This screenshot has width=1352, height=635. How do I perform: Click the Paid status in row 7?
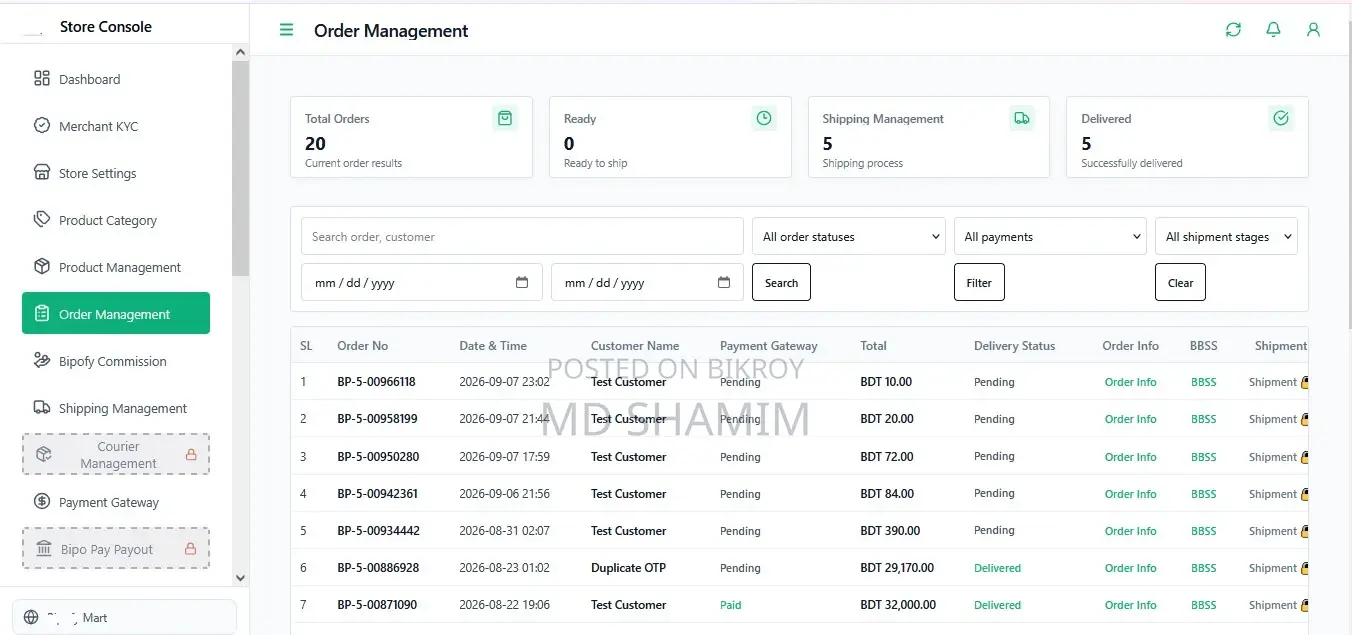[731, 605]
